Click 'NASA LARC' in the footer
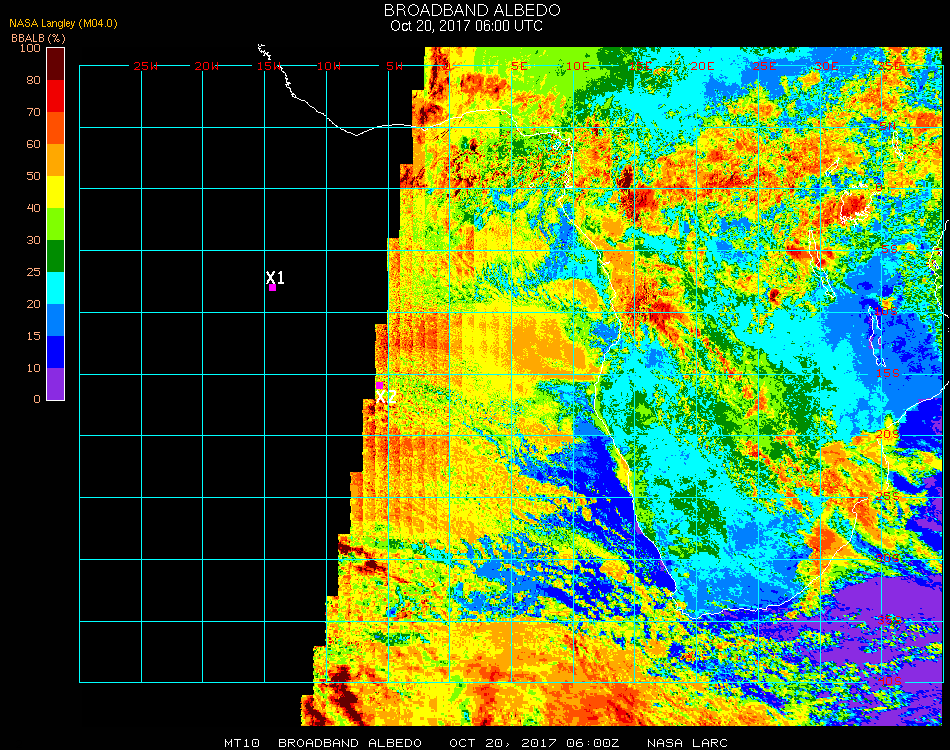The width and height of the screenshot is (950, 750). (687, 743)
